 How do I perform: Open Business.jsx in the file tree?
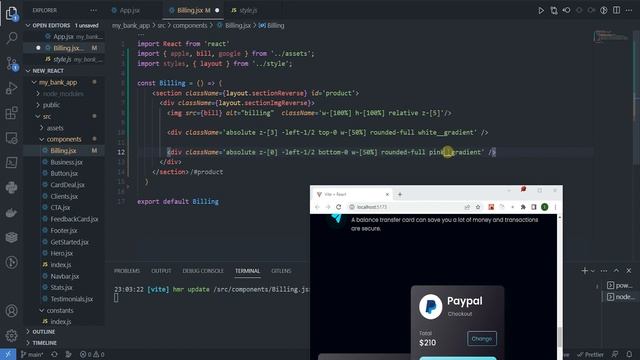(66, 162)
